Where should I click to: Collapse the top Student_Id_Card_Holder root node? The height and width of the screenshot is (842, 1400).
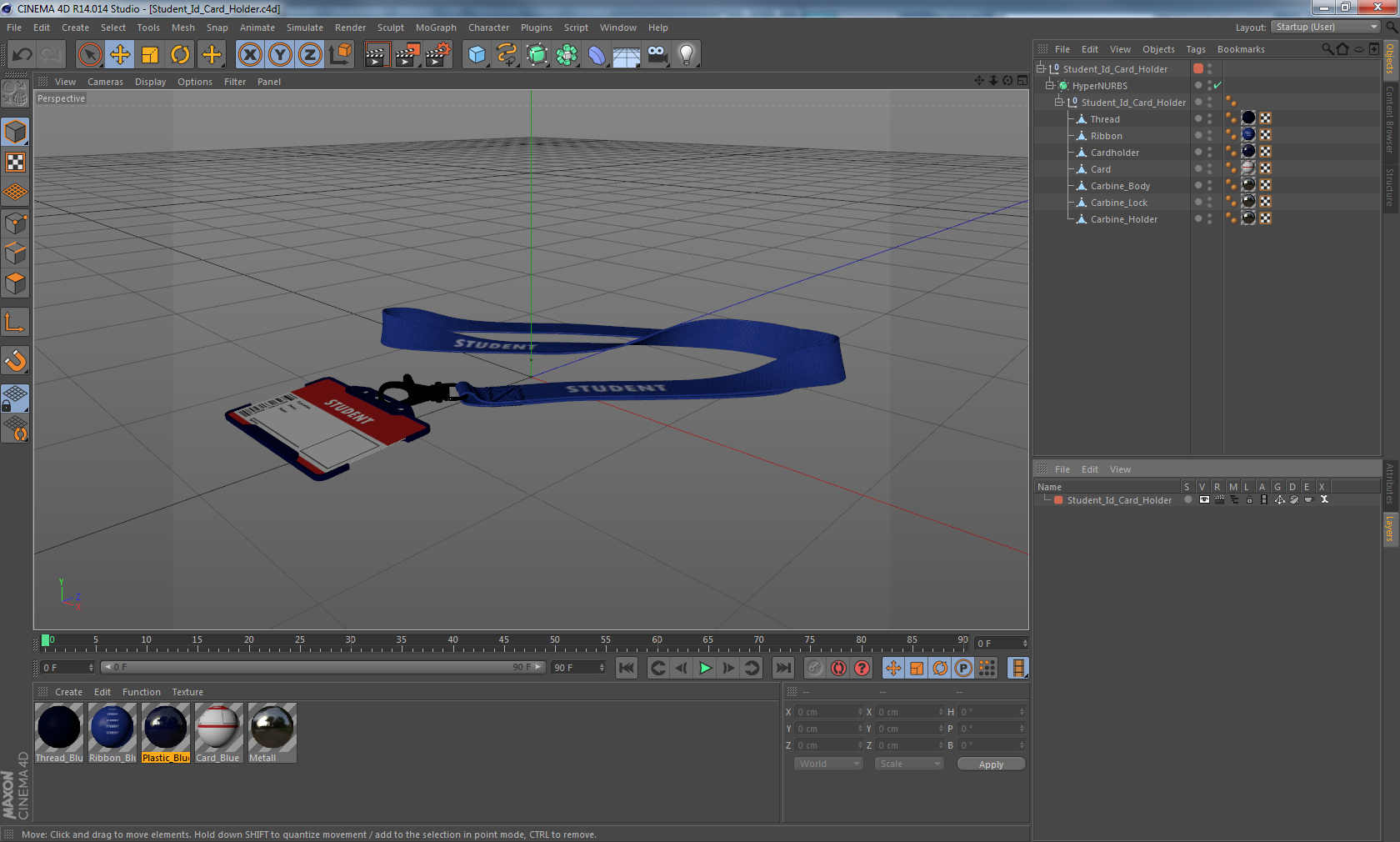click(1041, 68)
